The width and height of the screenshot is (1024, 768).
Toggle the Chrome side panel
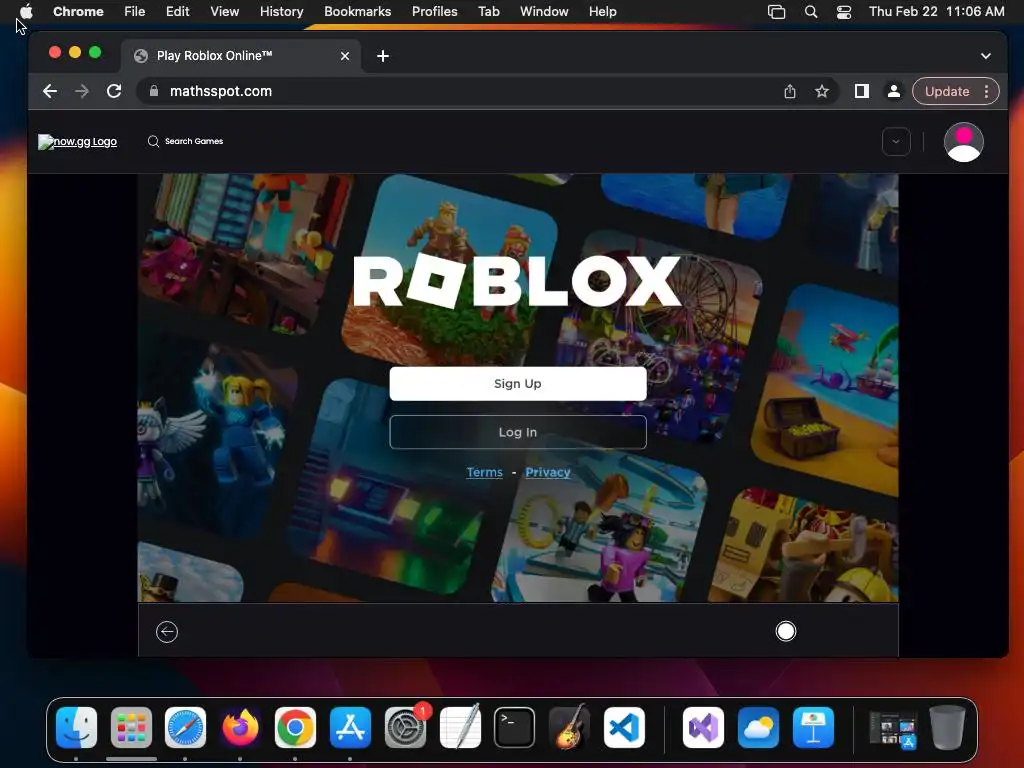[x=861, y=91]
